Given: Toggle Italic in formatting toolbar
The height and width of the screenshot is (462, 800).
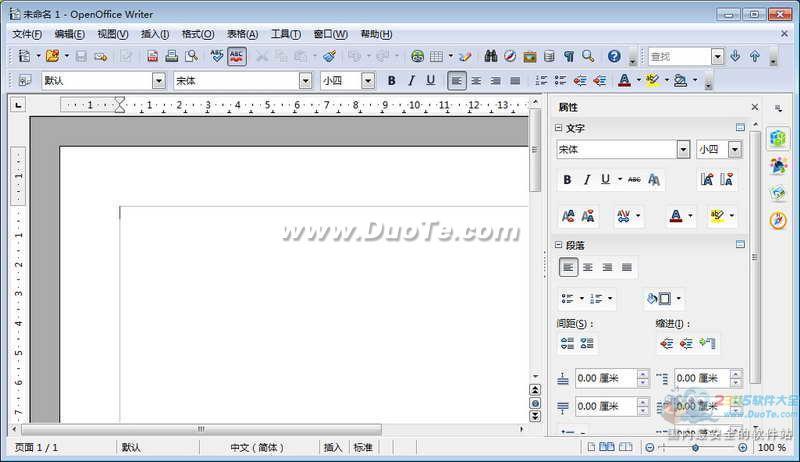Looking at the screenshot, I should [411, 81].
